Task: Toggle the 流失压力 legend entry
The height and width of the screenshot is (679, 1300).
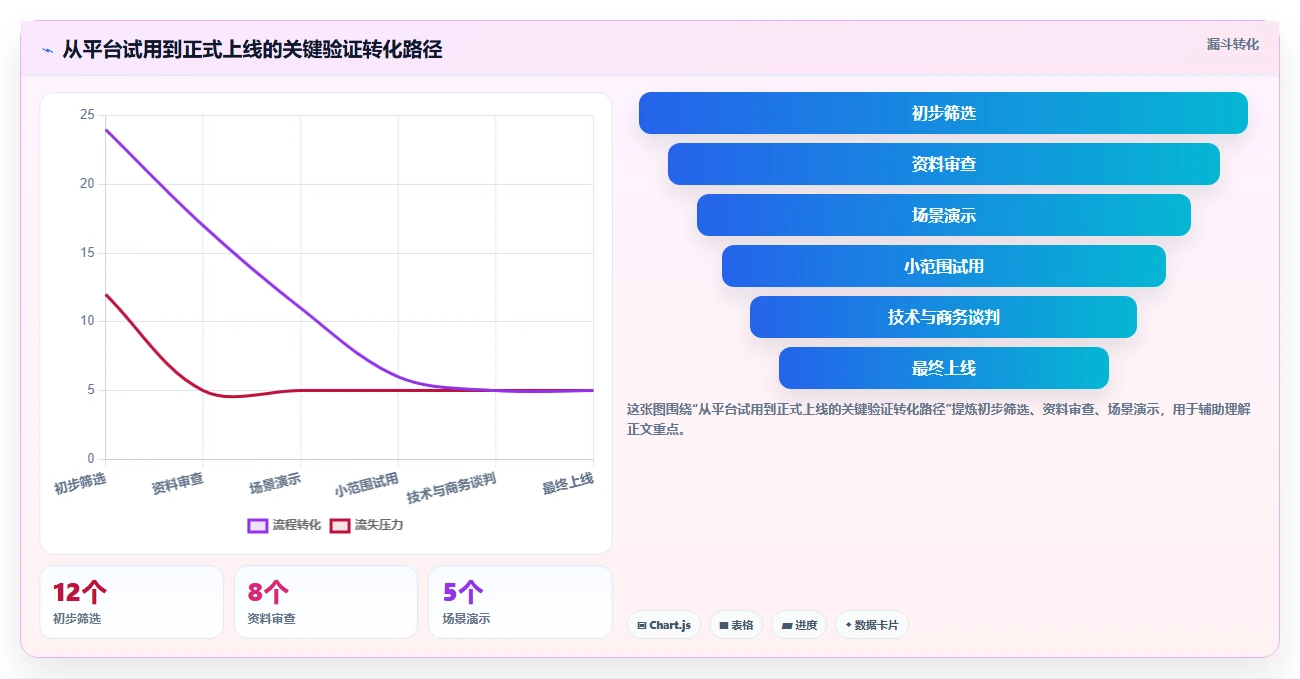Action: pyautogui.click(x=367, y=525)
